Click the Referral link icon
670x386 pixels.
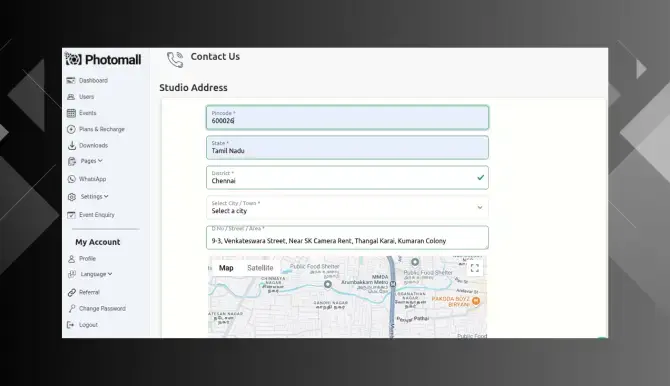coord(71,292)
